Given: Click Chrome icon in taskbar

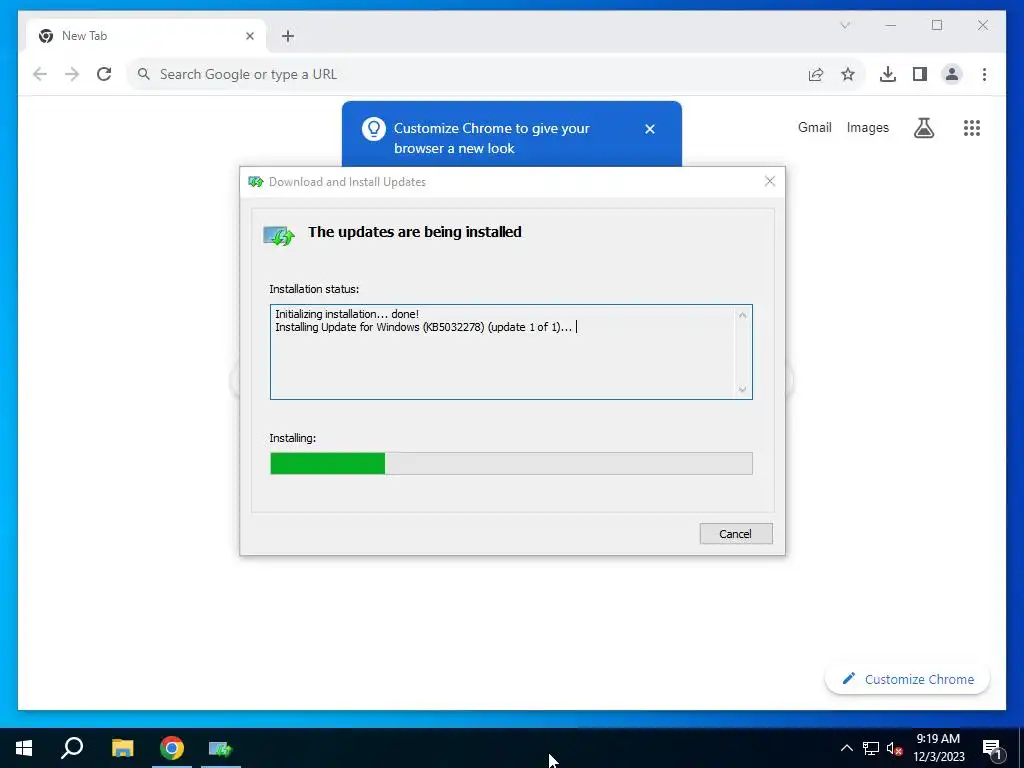Looking at the screenshot, I should pos(172,748).
